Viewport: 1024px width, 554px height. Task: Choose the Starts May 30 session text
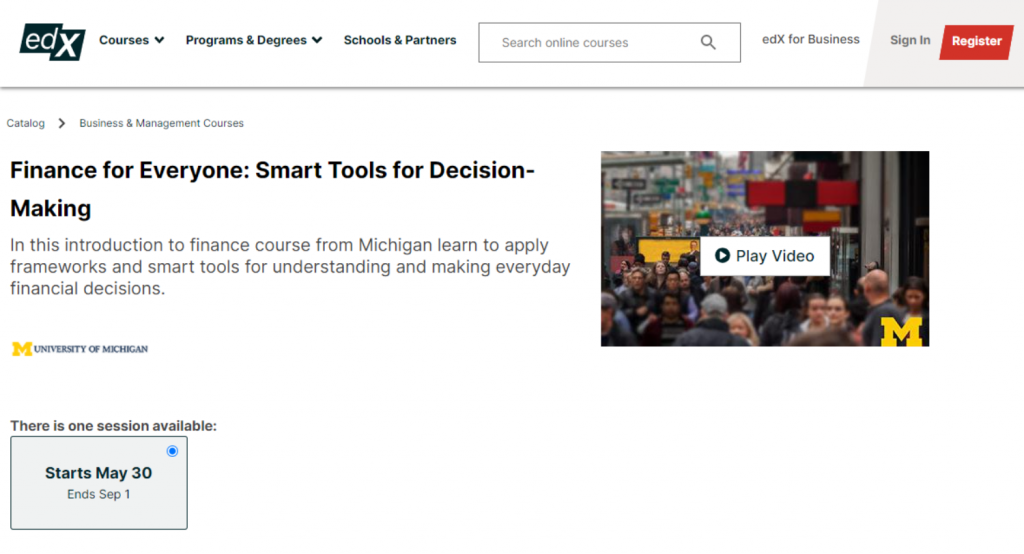(98, 473)
